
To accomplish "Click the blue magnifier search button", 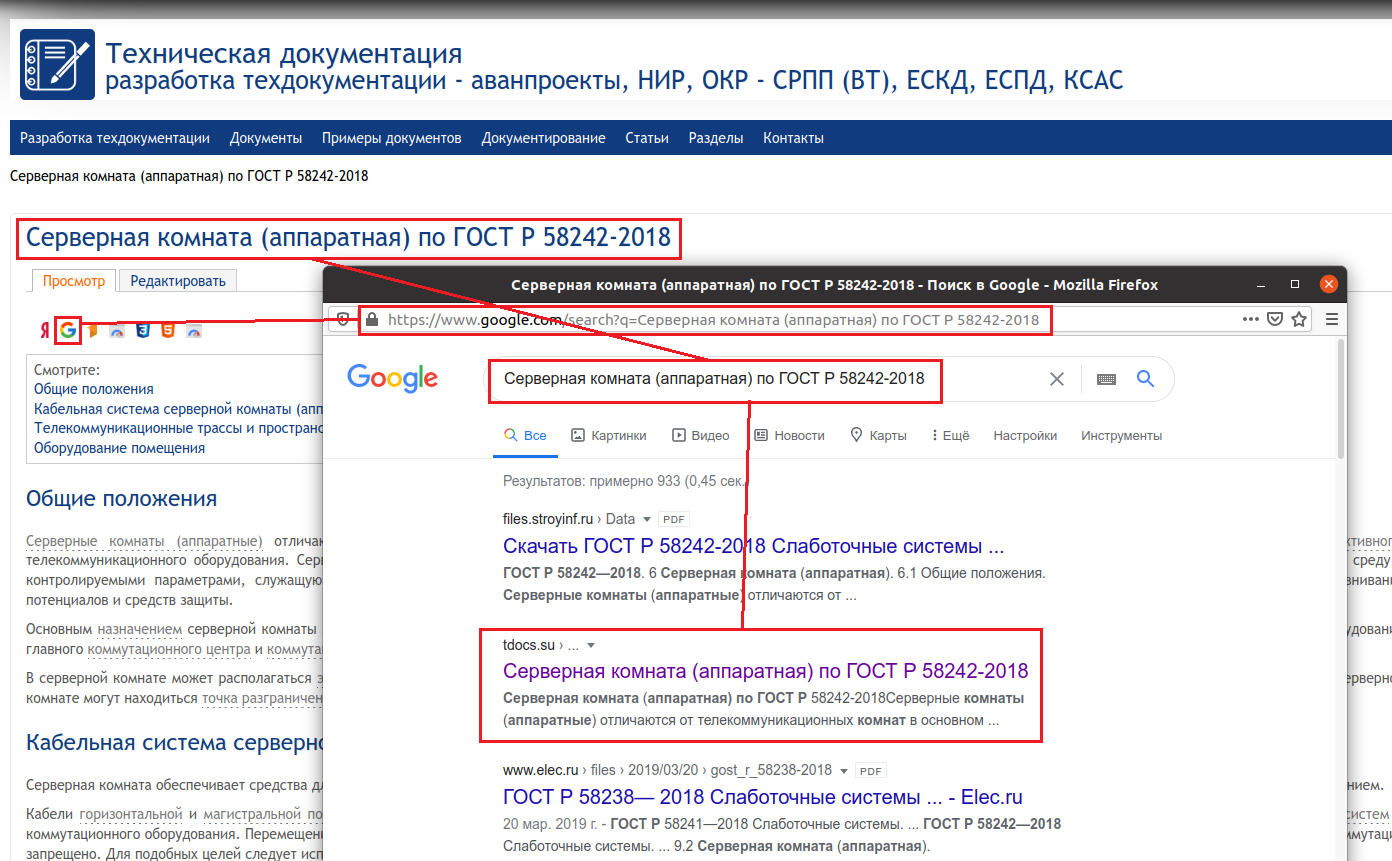I will tap(1146, 379).
